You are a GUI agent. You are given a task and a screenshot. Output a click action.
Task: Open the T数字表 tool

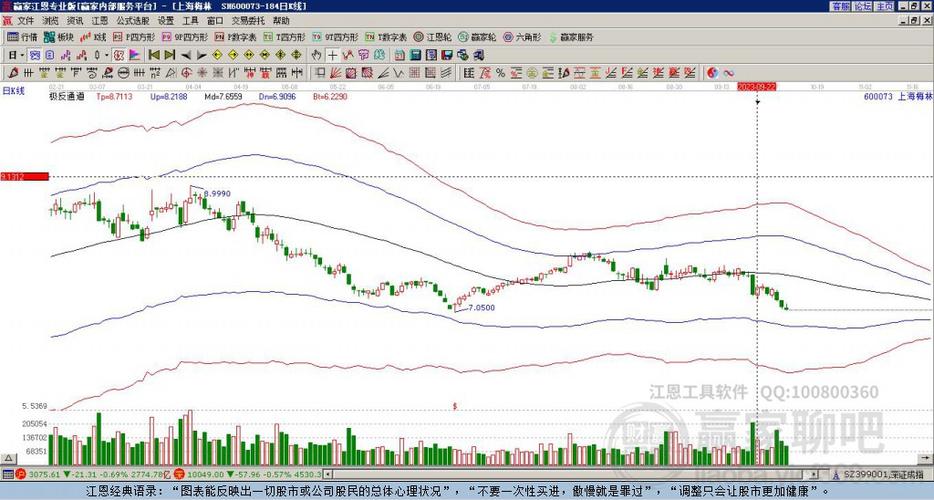coord(386,37)
